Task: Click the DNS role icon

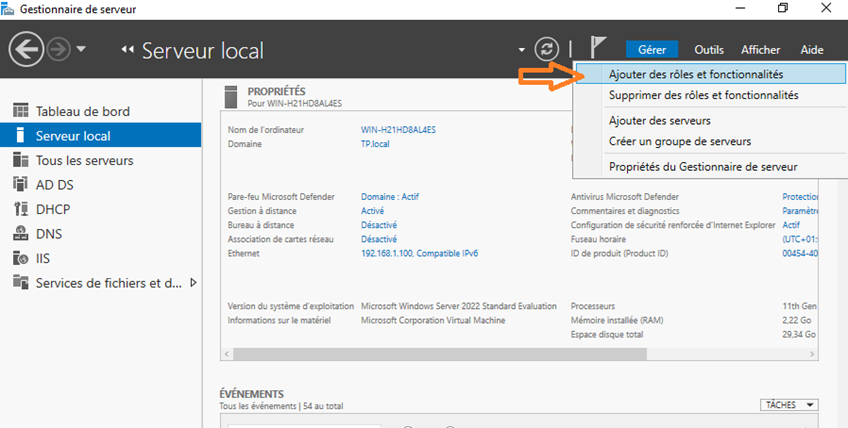Action: (21, 233)
